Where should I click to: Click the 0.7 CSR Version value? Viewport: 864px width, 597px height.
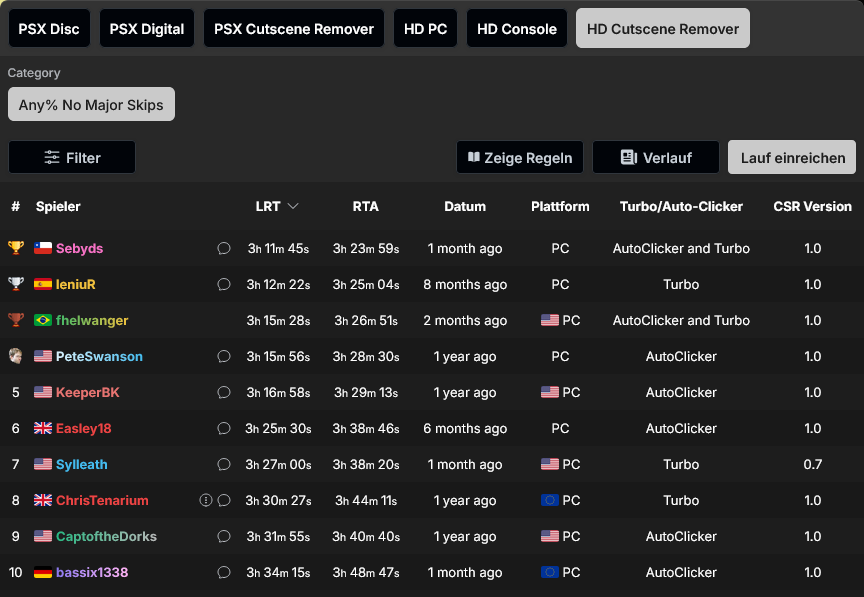click(x=813, y=464)
